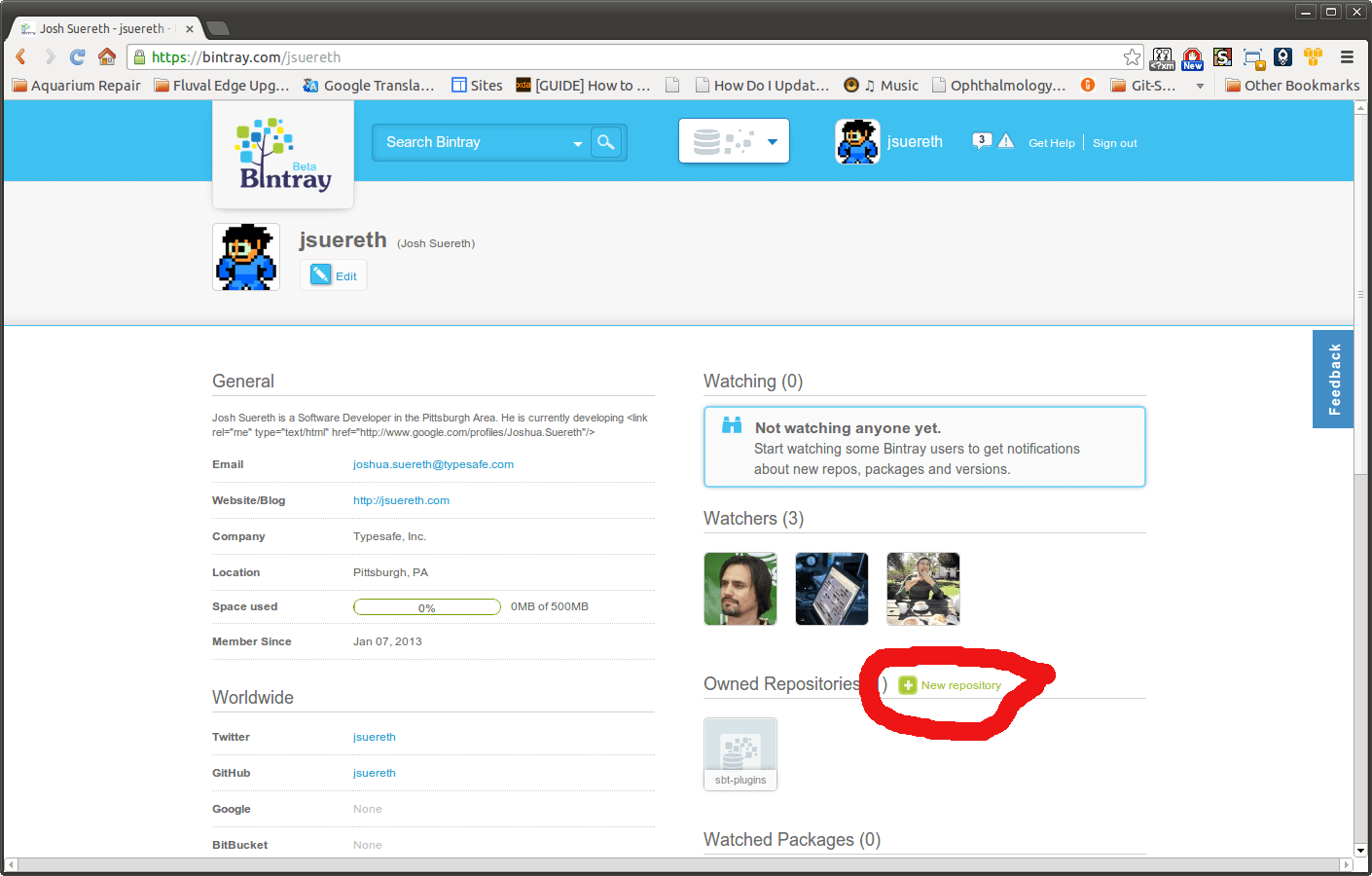1372x876 pixels.
Task: Open the Fluval Edge Upg... bookmark folder
Action: click(222, 85)
